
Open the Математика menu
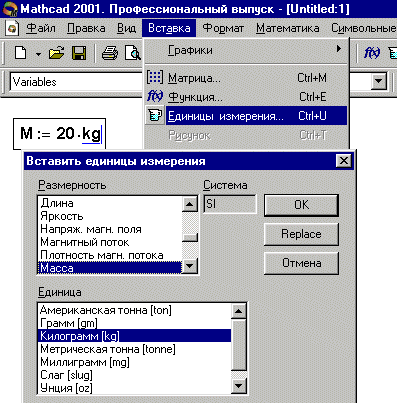pyautogui.click(x=287, y=28)
